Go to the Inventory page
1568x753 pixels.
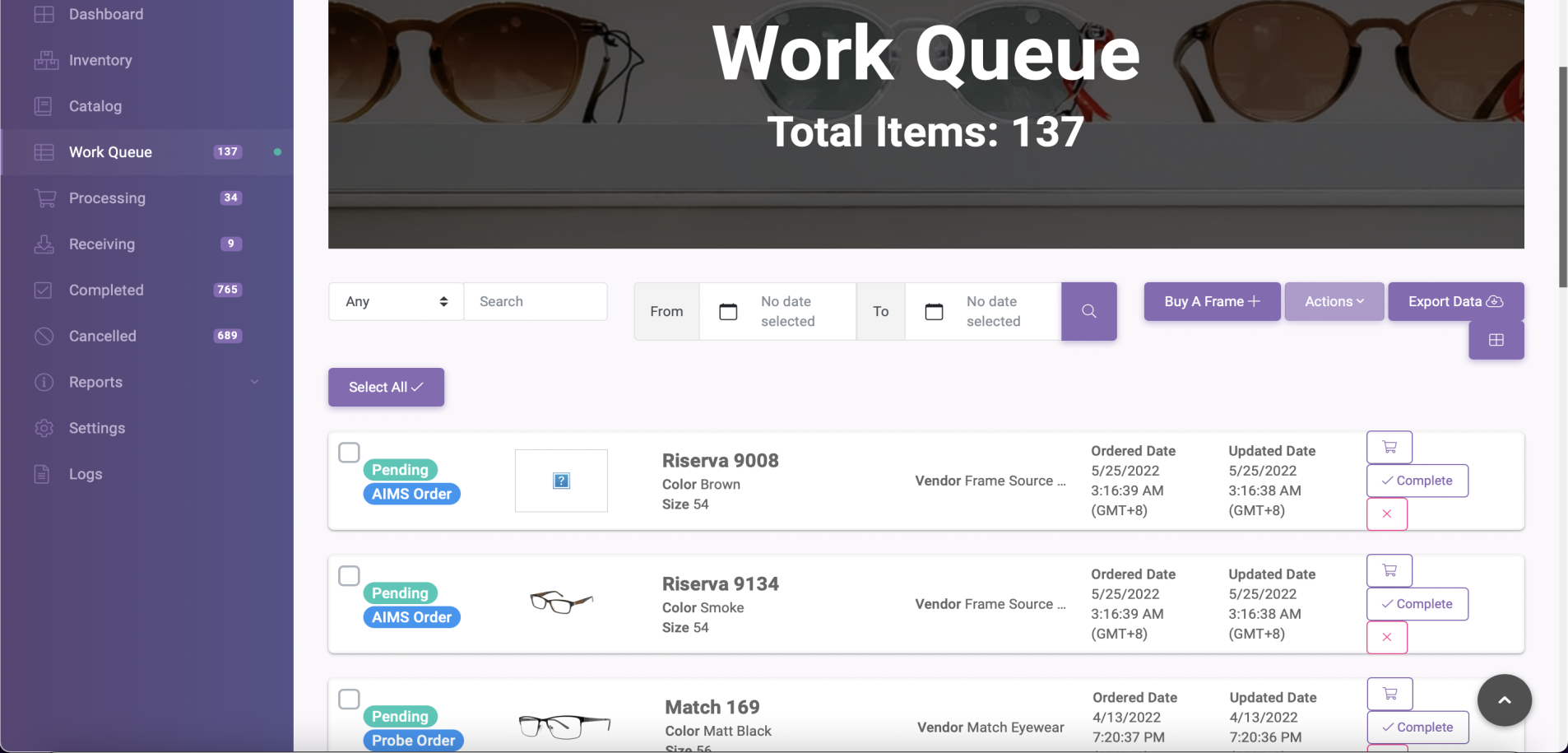coord(100,60)
